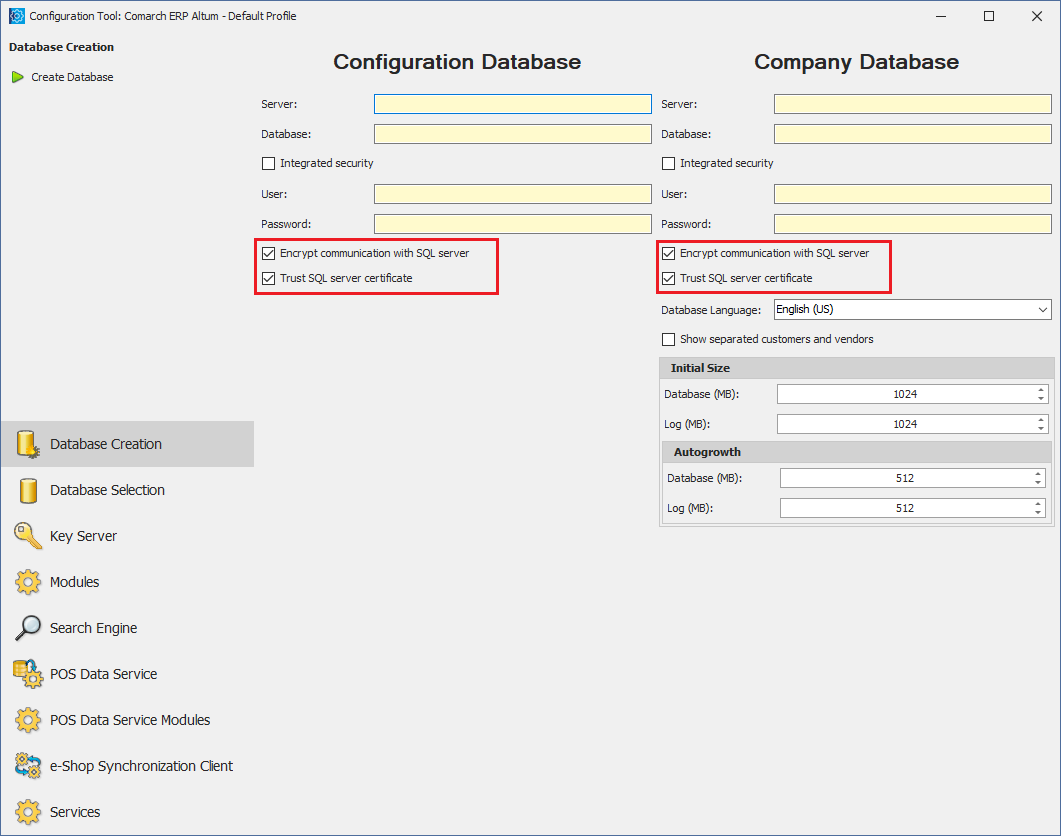Focus Configuration Database Server field
1061x836 pixels.
513,104
